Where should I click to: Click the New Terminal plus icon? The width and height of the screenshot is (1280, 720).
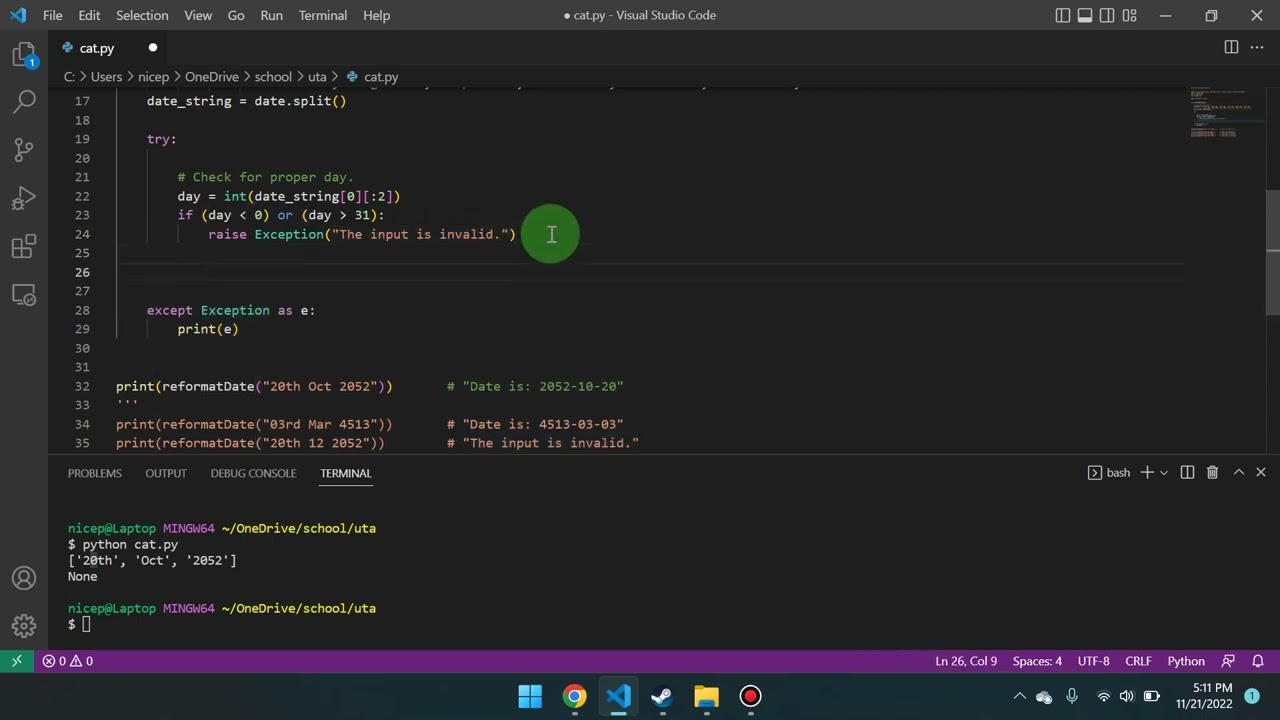click(x=1147, y=472)
